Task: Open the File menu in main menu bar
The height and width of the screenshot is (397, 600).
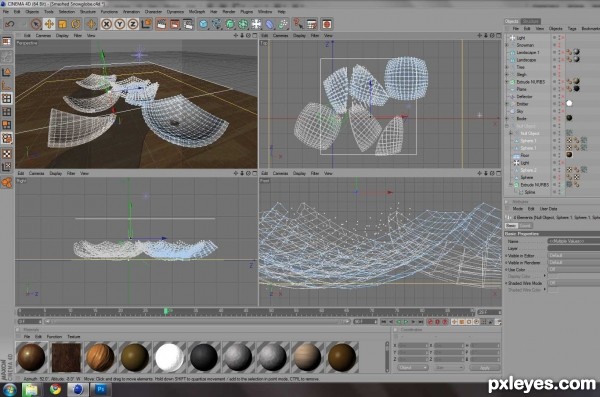Action: coord(6,12)
